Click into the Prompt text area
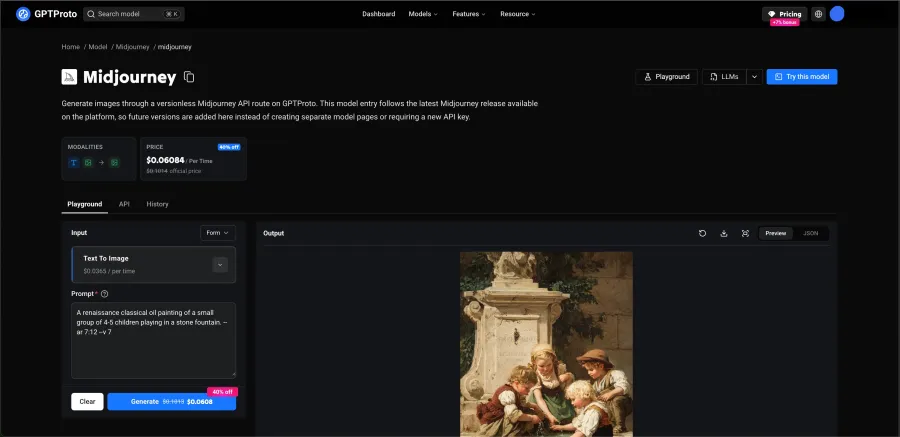Viewport: 900px width, 437px height. tap(153, 340)
